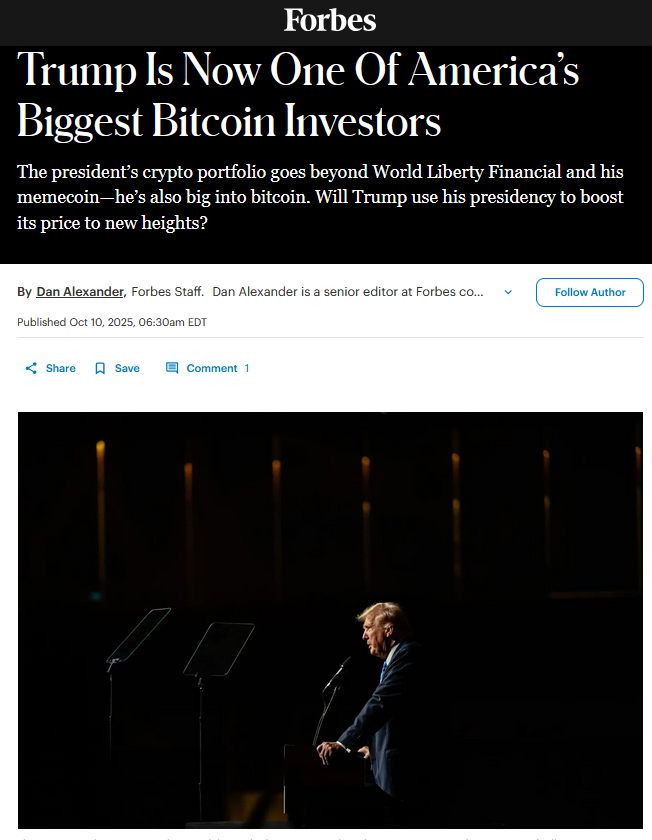Click the published date and time text

[112, 322]
